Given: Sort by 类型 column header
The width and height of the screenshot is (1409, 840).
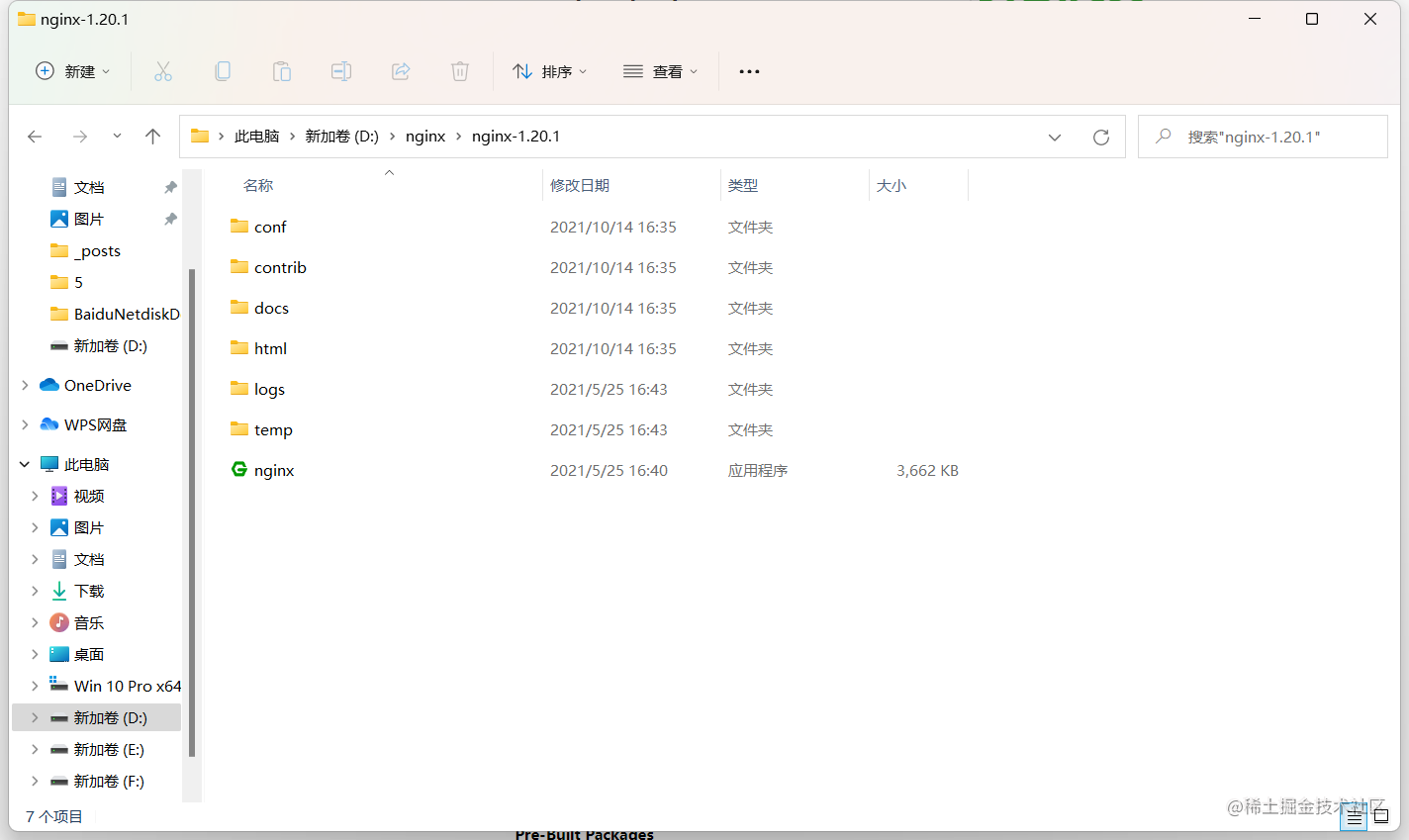Looking at the screenshot, I should pos(743,185).
